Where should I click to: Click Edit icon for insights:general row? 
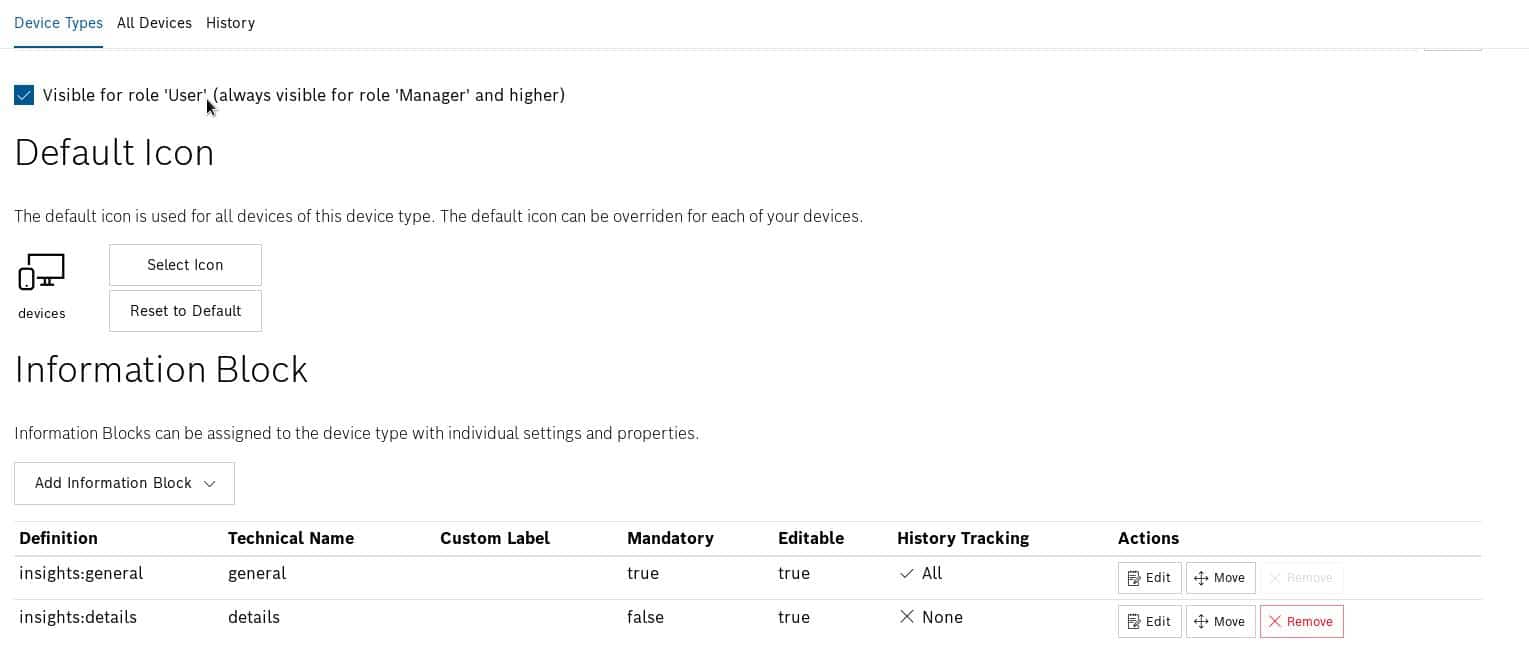(1134, 578)
